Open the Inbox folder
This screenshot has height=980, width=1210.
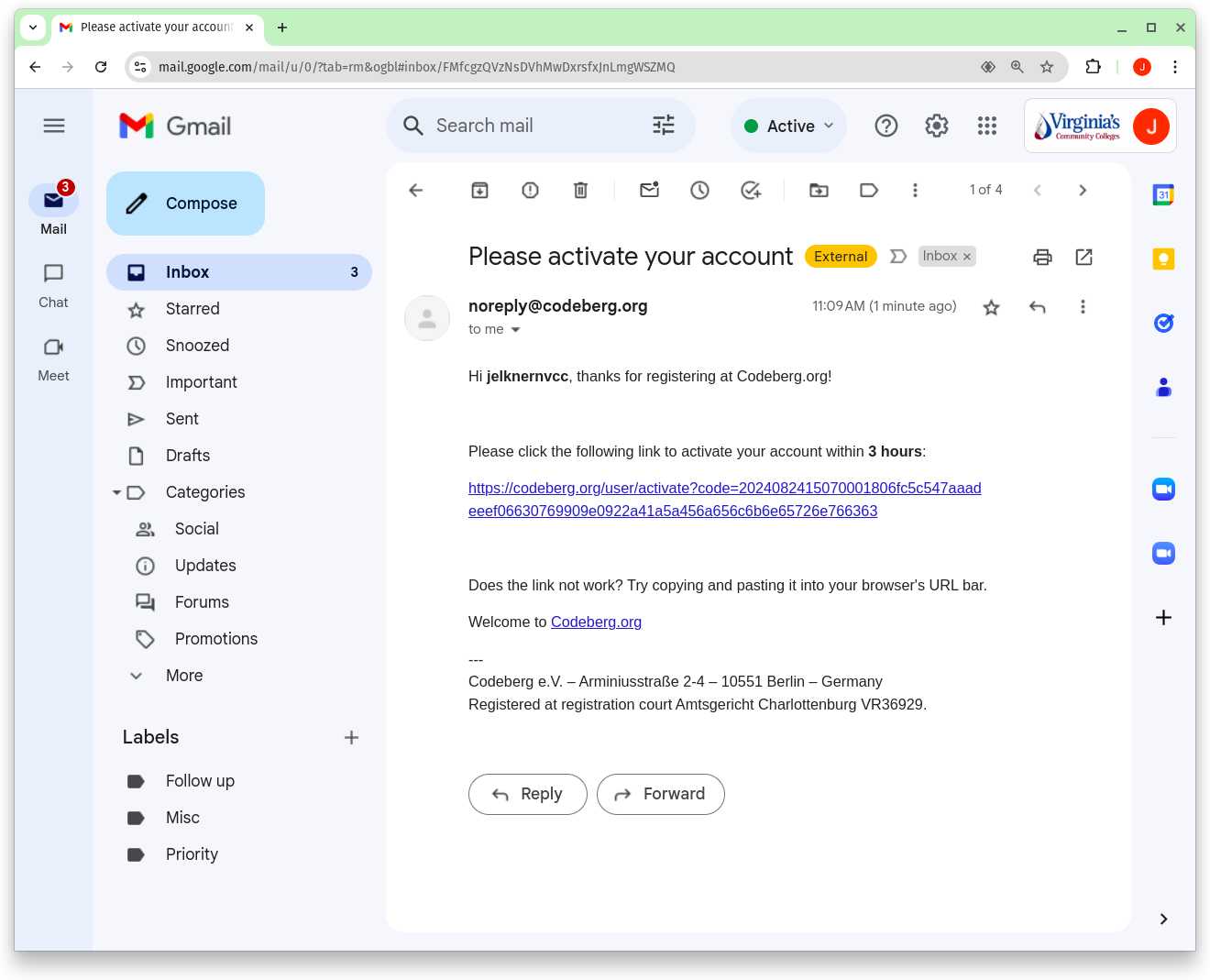(x=239, y=272)
